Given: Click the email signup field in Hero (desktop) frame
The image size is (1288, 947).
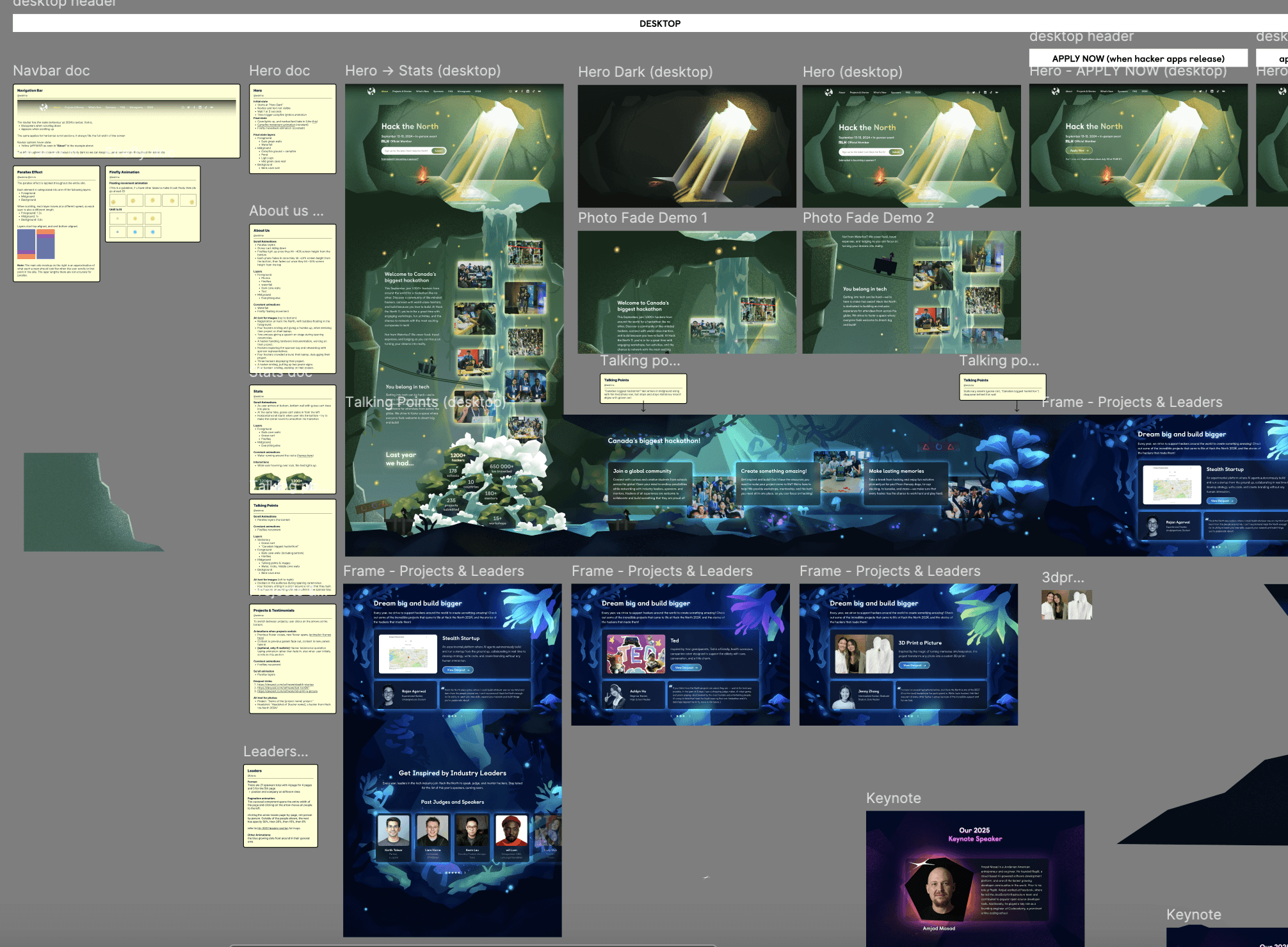Looking at the screenshot, I should tap(863, 152).
